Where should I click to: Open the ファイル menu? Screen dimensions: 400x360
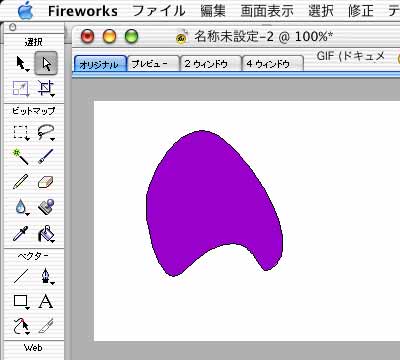click(x=159, y=11)
